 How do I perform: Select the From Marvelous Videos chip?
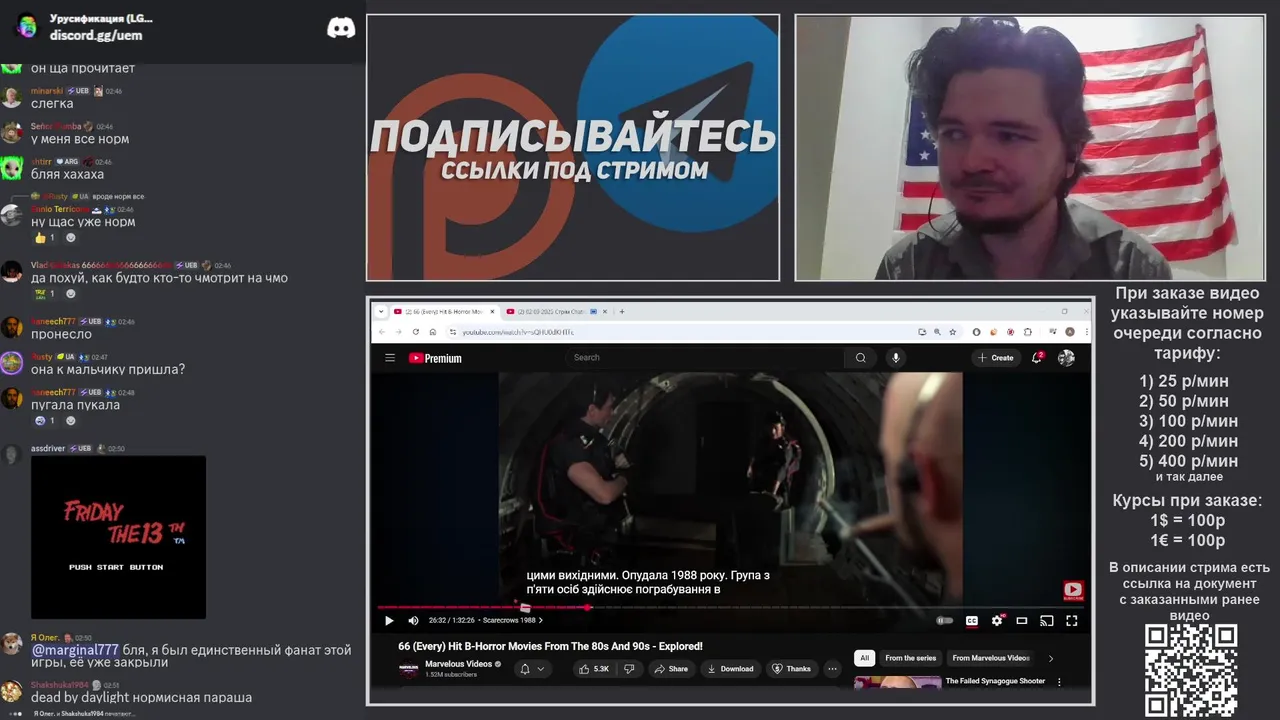click(990, 658)
